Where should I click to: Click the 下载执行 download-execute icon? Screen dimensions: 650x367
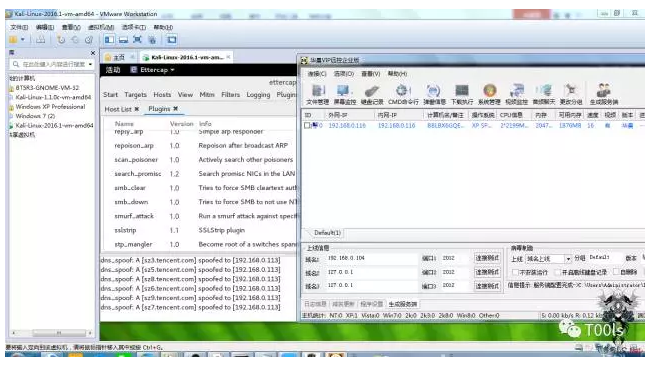462,95
